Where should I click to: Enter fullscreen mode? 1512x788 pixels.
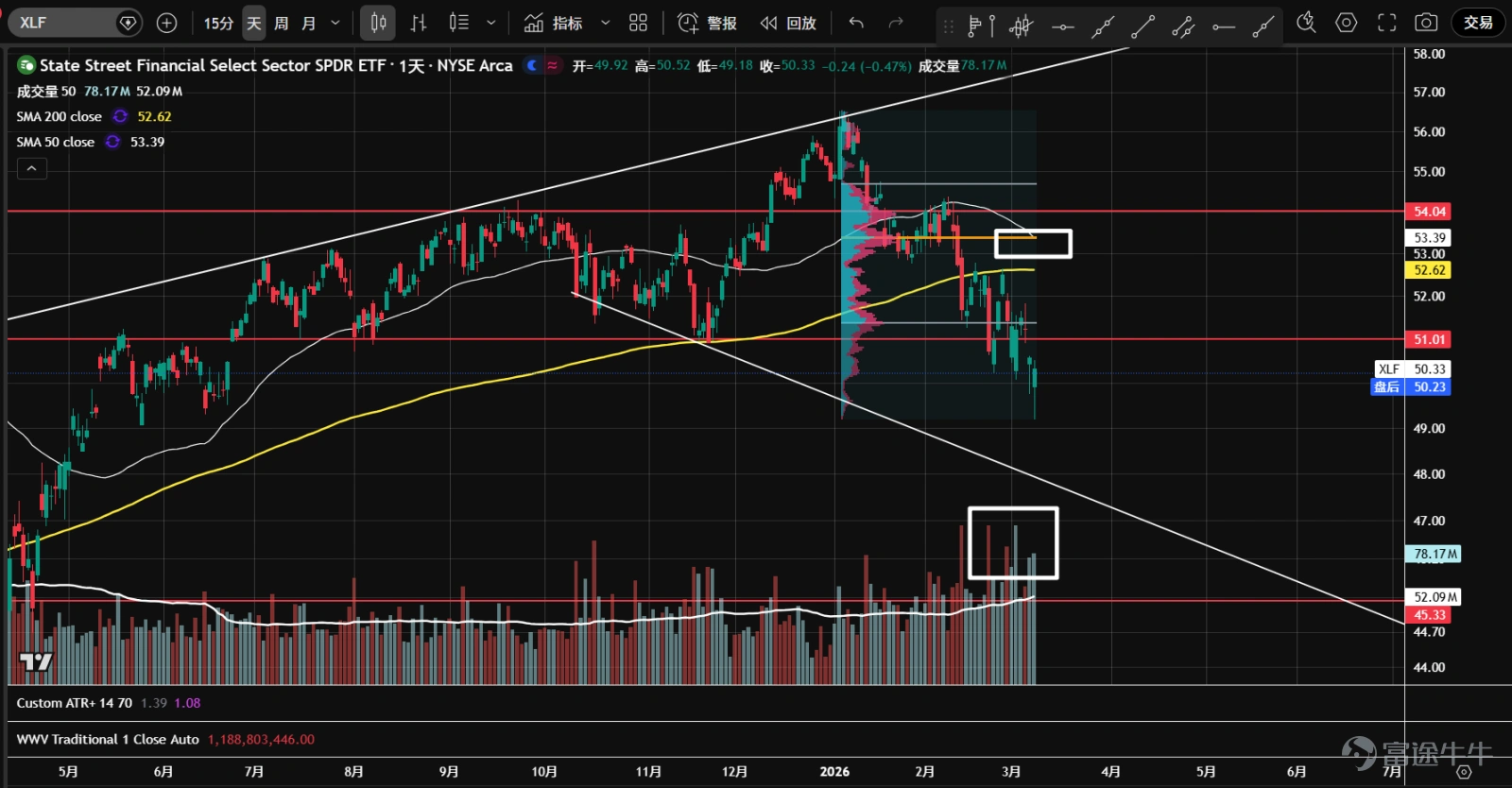[1386, 23]
